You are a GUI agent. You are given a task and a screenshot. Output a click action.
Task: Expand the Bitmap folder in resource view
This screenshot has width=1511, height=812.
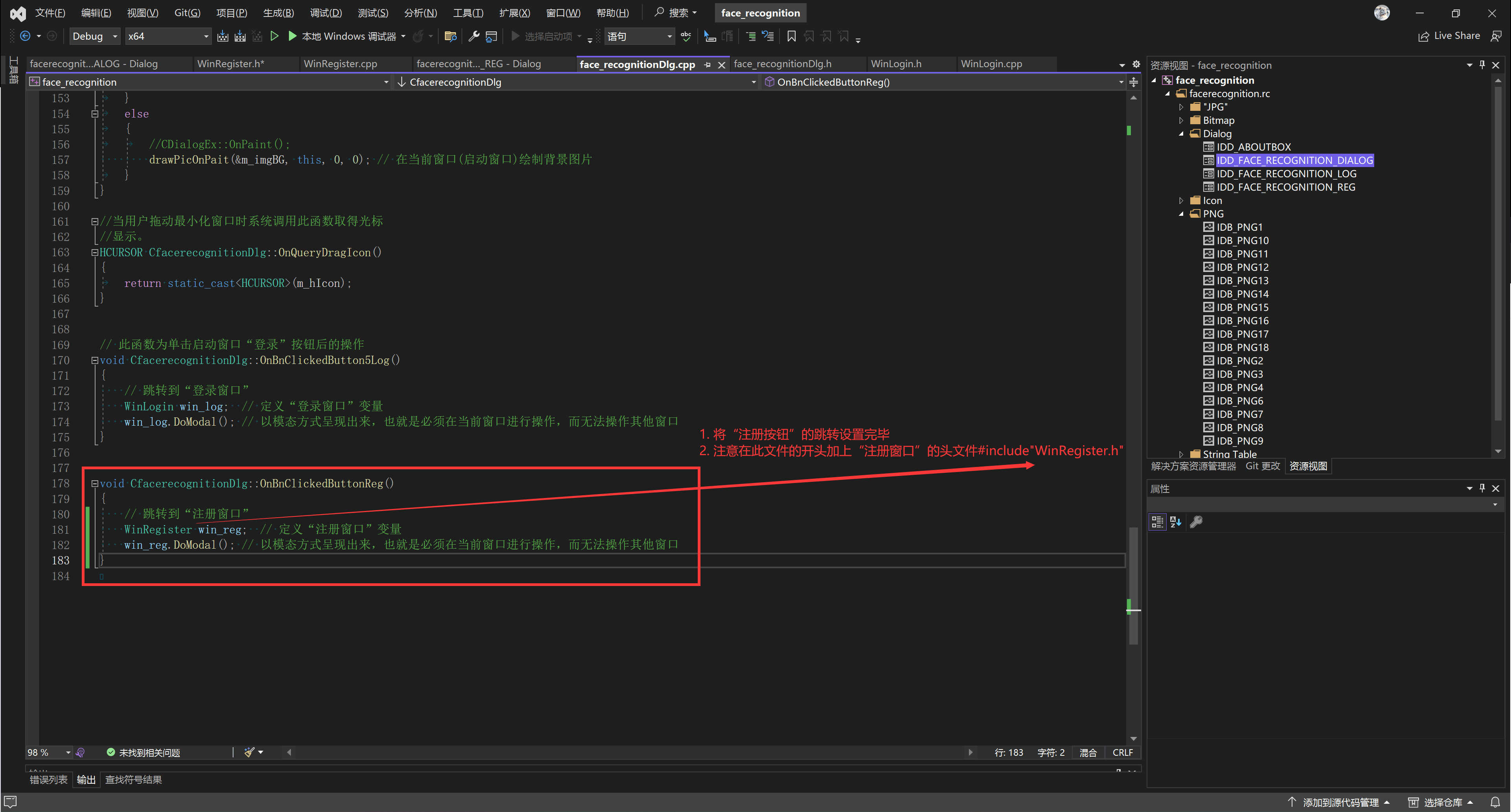pyautogui.click(x=1181, y=120)
